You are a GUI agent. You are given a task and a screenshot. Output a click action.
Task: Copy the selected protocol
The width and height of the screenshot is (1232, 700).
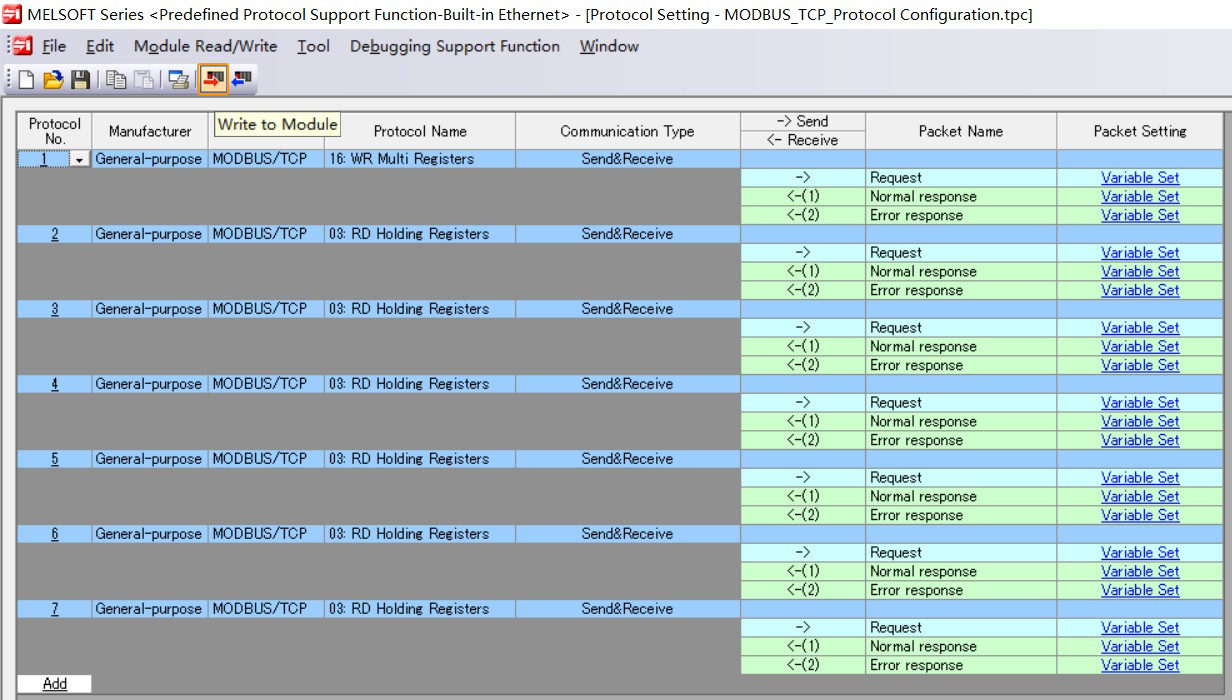115,80
